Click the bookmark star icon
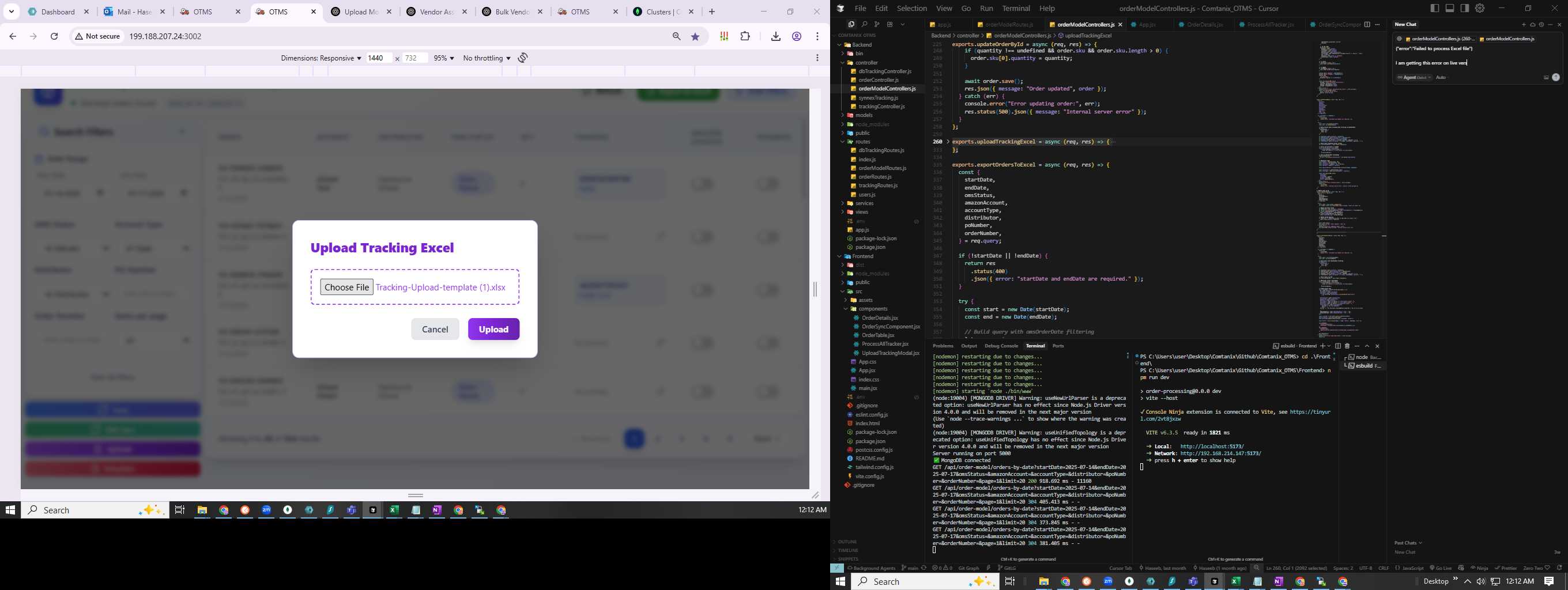Viewport: 1568px width, 590px height. (x=695, y=36)
